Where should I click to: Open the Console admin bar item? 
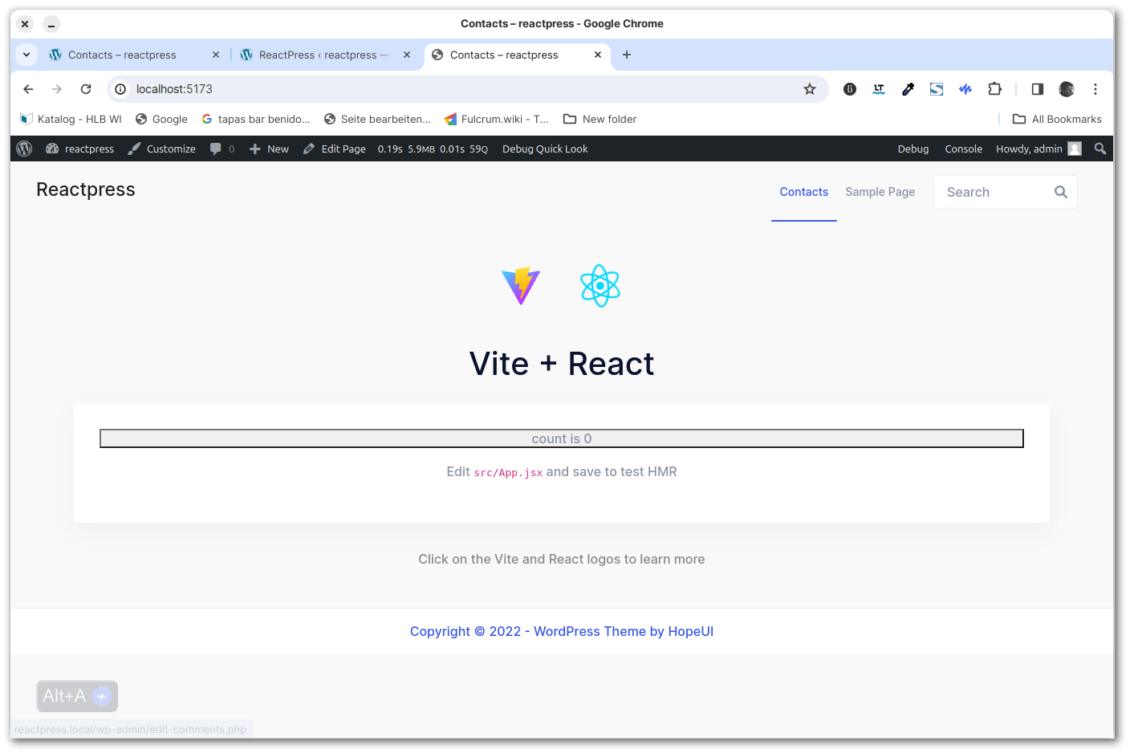[x=964, y=148]
